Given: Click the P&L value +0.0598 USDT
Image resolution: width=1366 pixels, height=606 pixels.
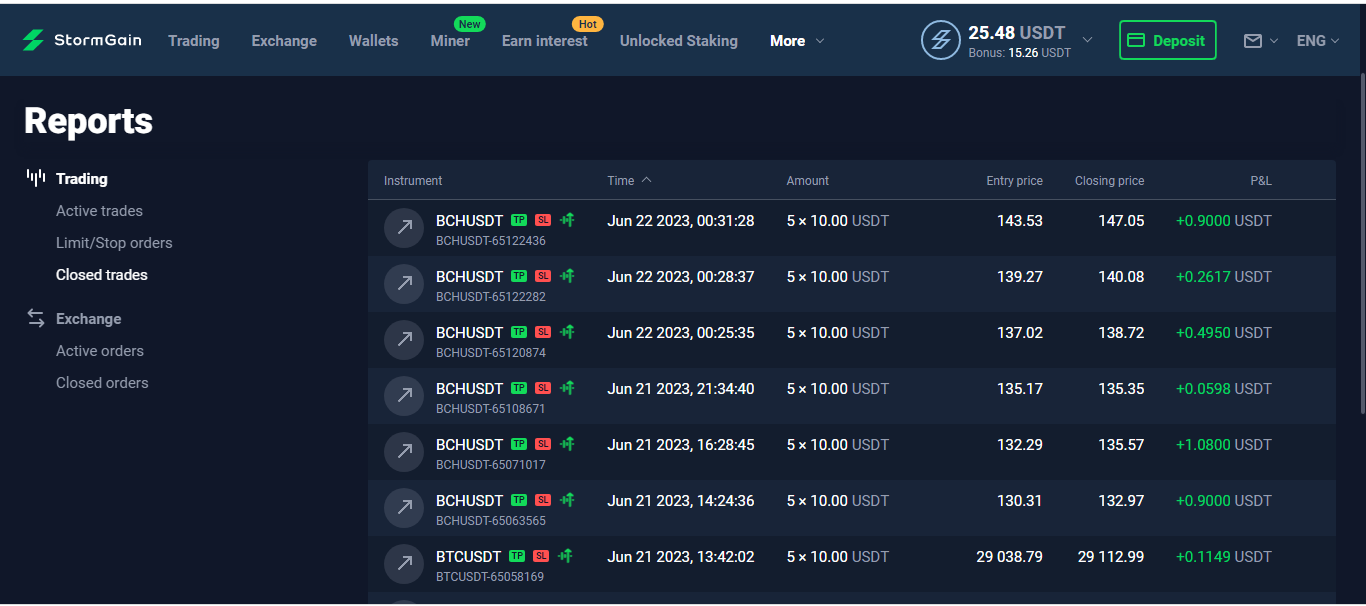Looking at the screenshot, I should click(x=1224, y=389).
